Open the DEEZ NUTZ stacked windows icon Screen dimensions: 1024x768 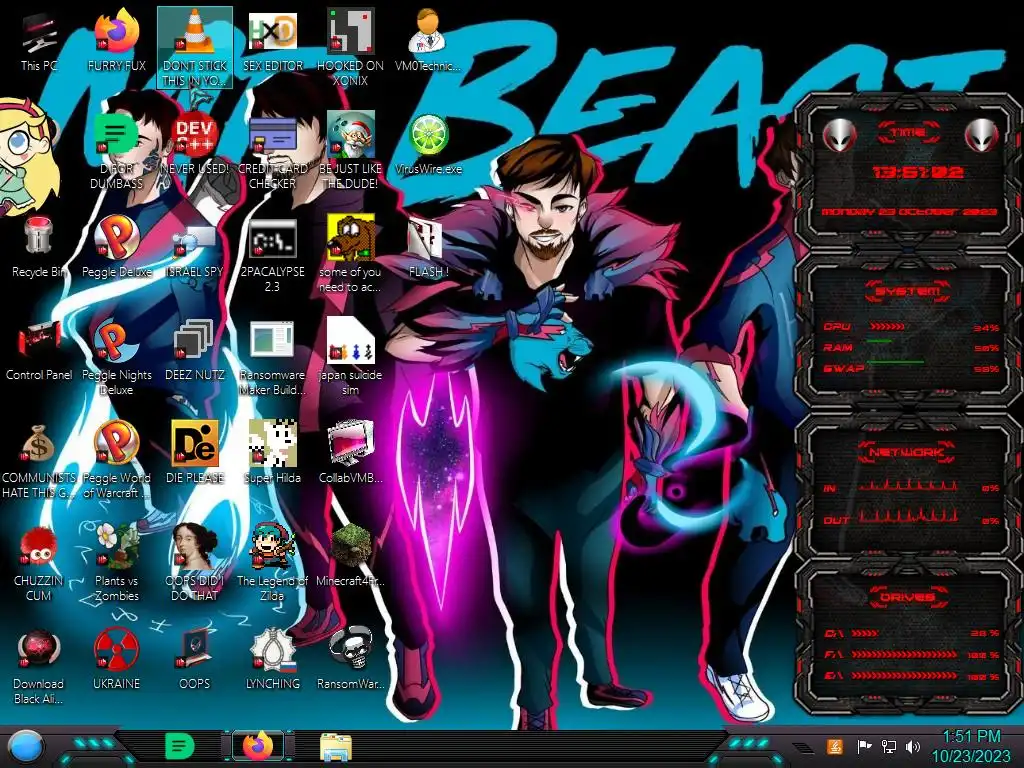[195, 350]
